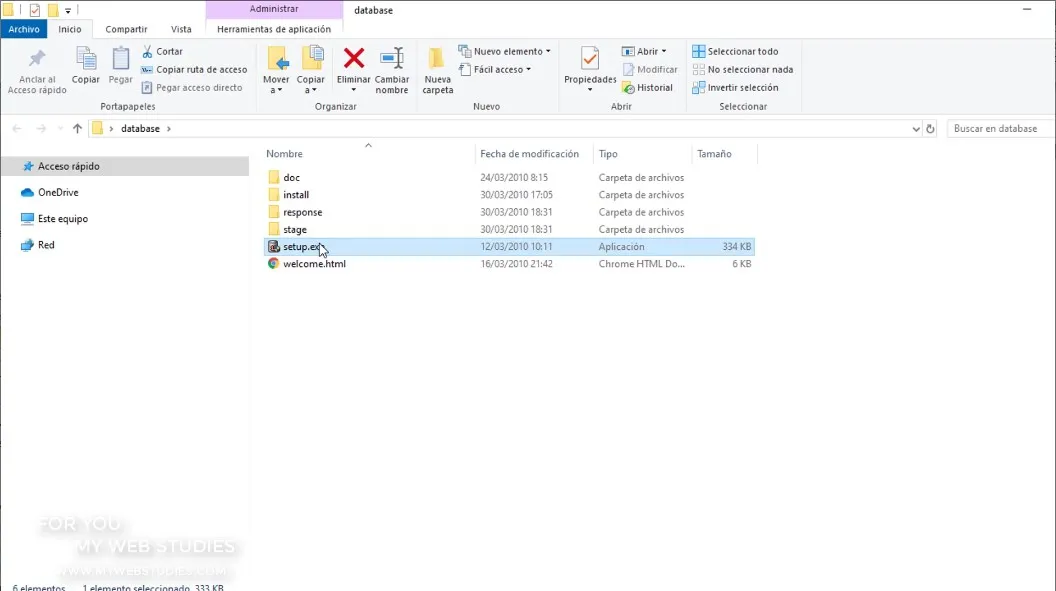1056x591 pixels.
Task: Switch to the Compartir ribbon tab
Action: point(126,29)
